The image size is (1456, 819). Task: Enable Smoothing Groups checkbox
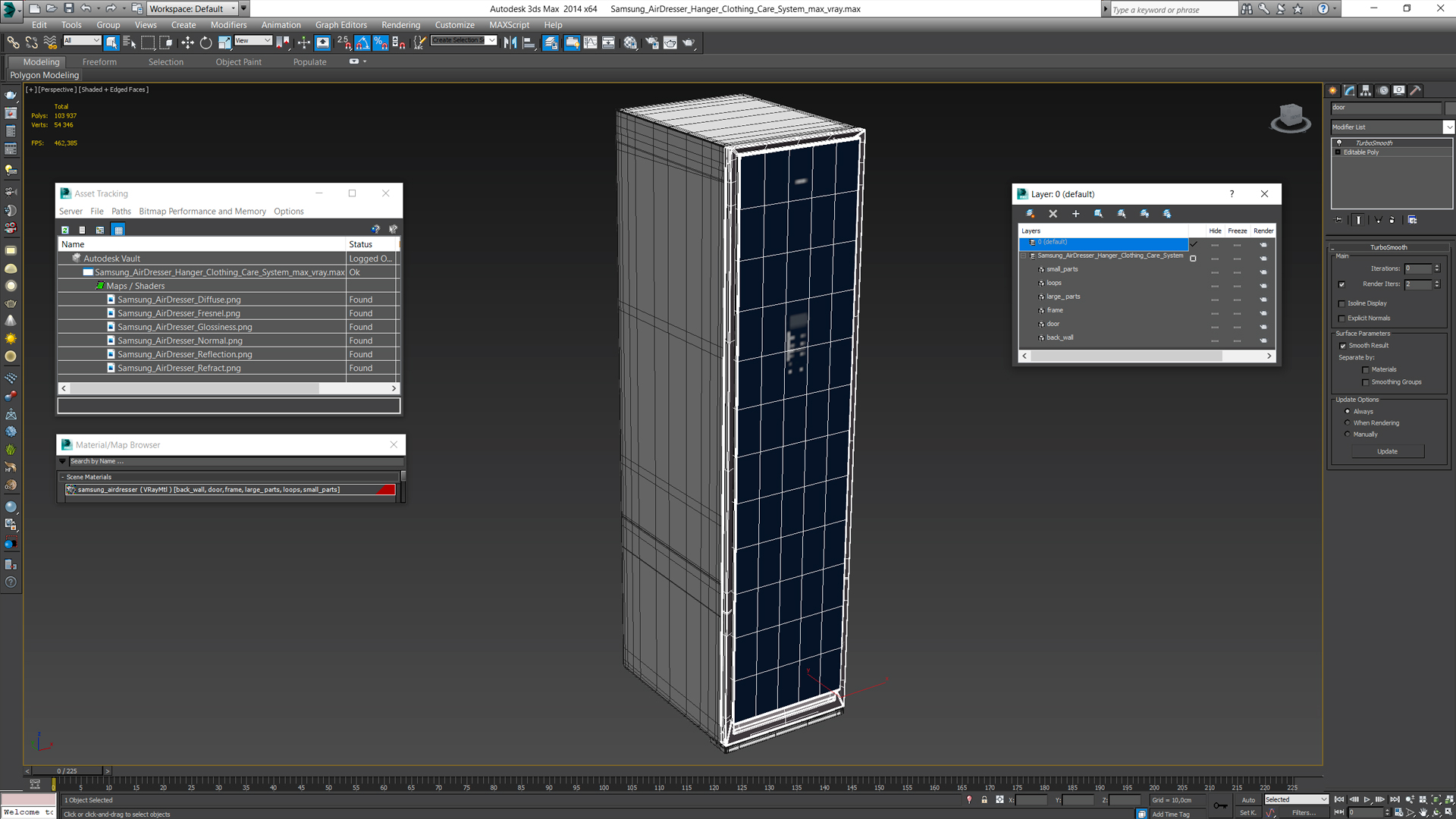point(1366,382)
